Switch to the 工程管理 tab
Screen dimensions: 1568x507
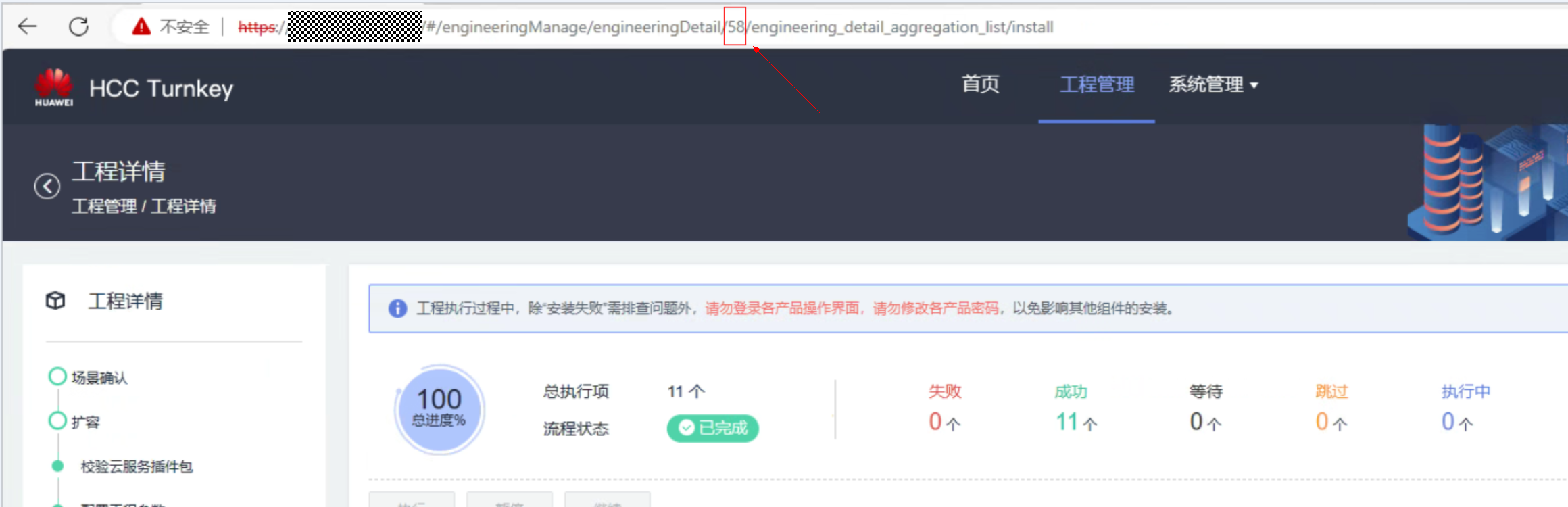tap(1096, 84)
